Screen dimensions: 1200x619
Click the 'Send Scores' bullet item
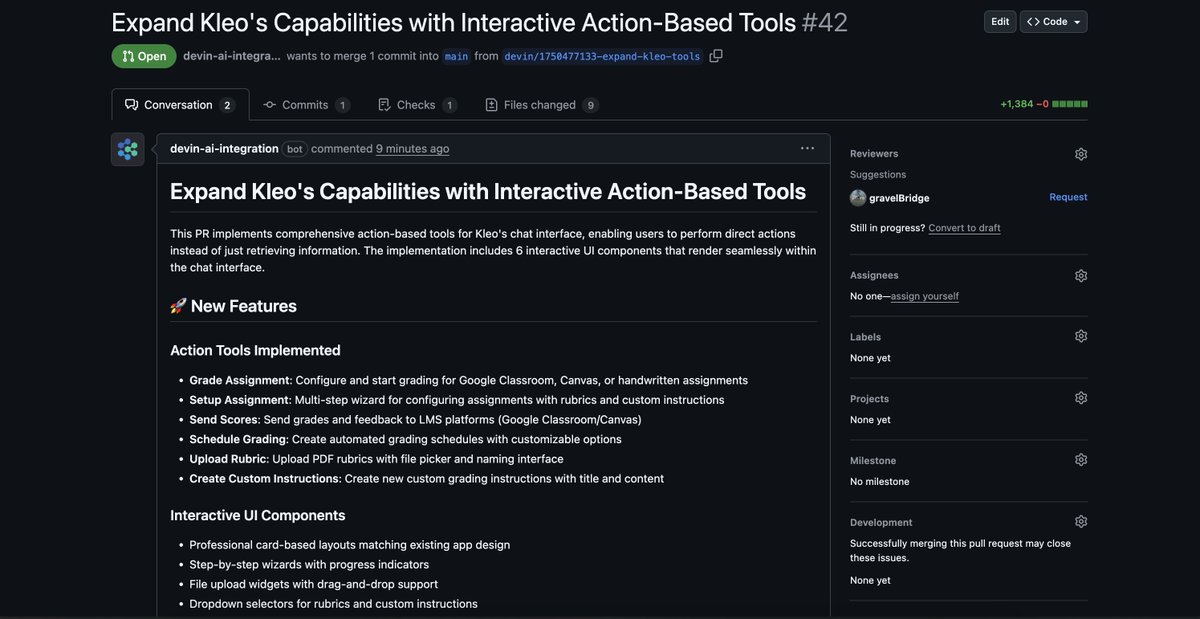tap(415, 420)
